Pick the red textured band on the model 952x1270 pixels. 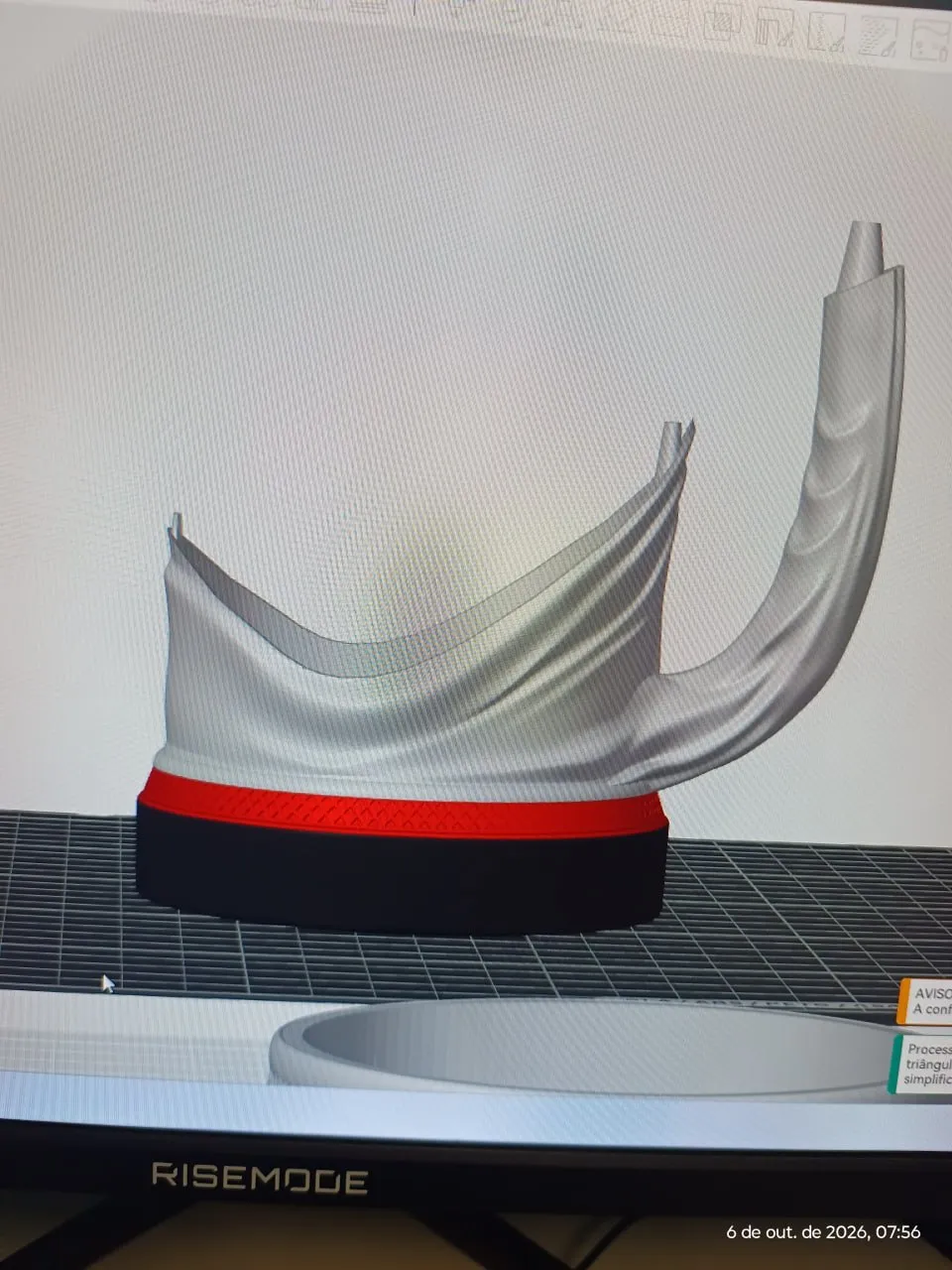pos(402,804)
